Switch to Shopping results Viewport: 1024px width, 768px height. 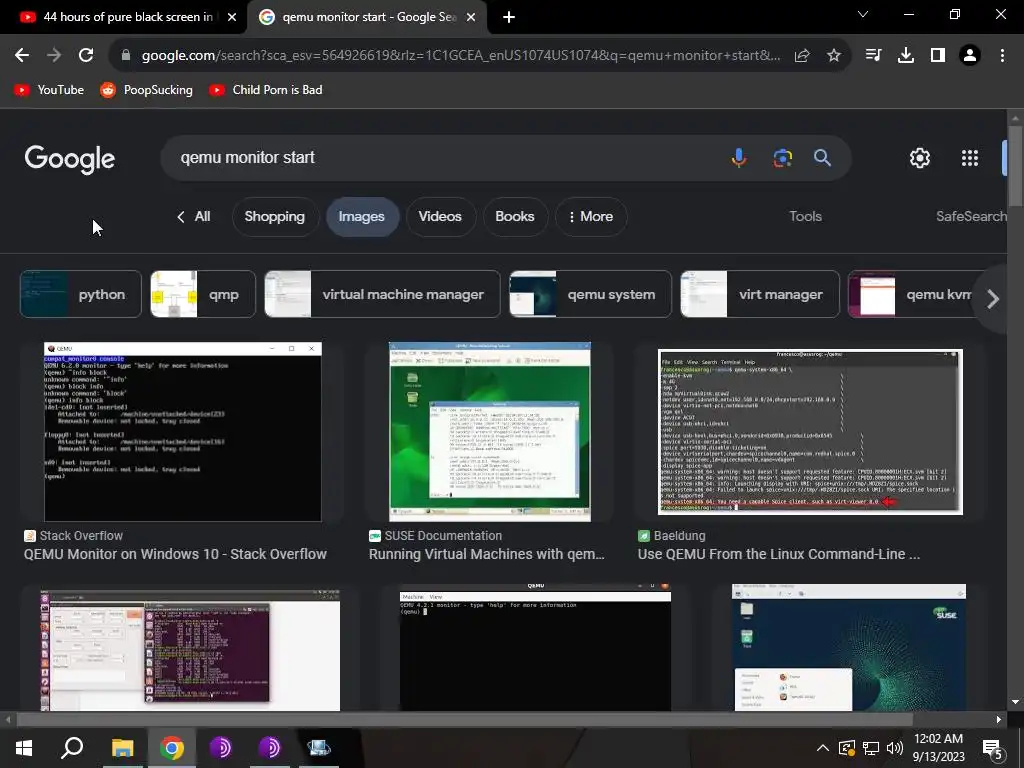tap(275, 216)
